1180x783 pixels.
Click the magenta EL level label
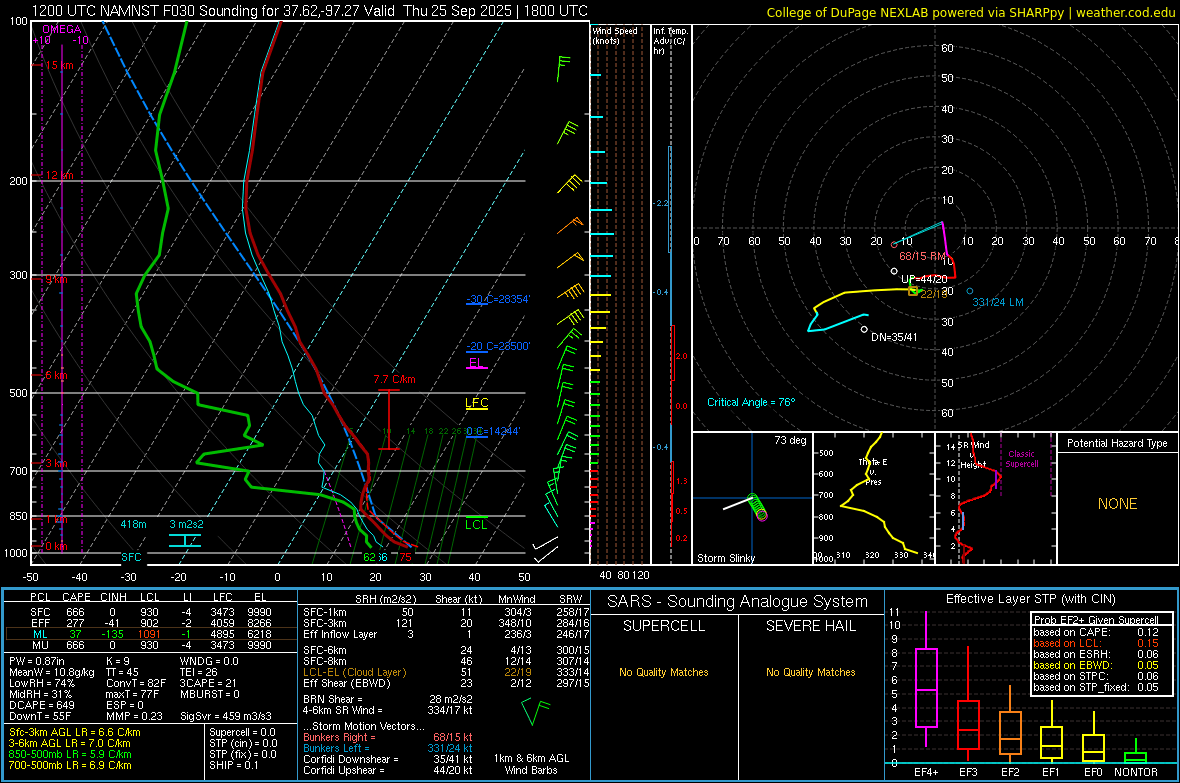coord(476,363)
